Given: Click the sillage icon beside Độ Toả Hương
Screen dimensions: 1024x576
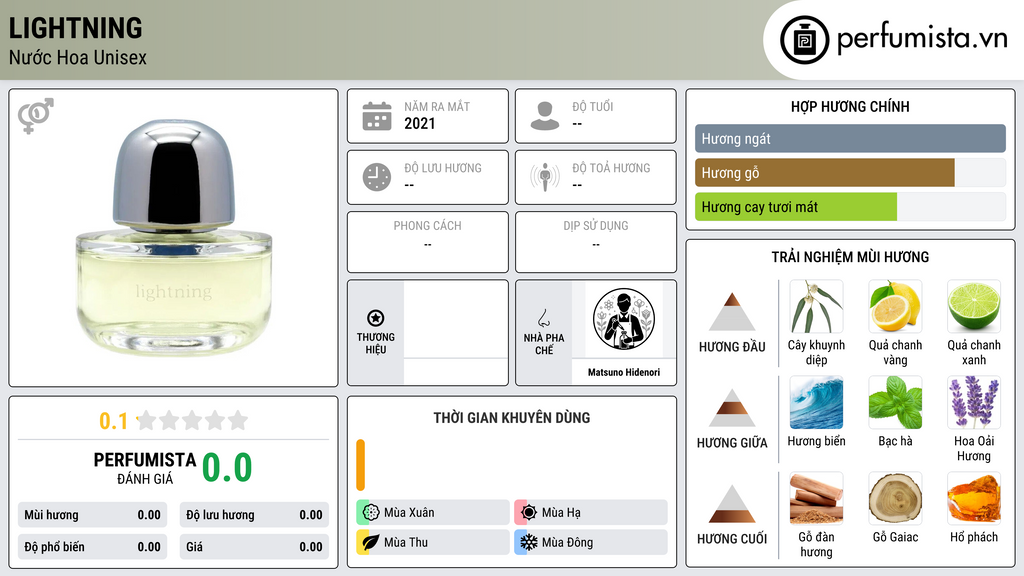Looking at the screenshot, I should pyautogui.click(x=545, y=177).
